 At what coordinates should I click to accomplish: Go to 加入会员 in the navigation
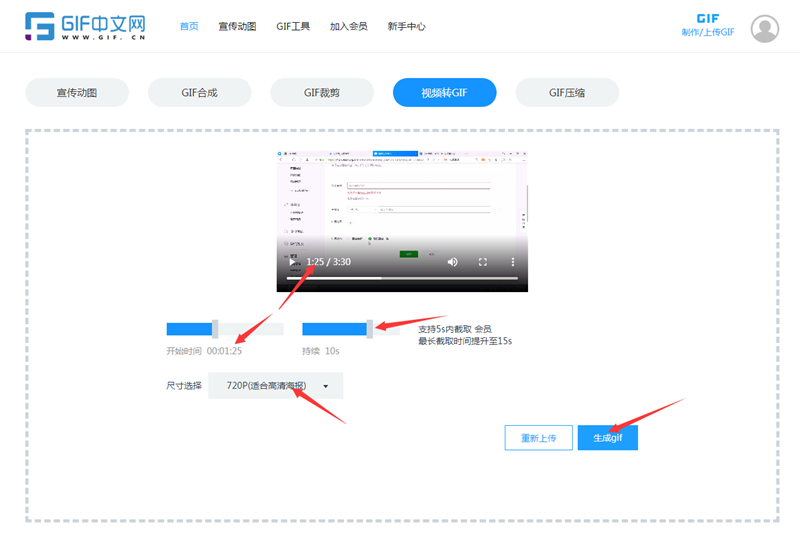[348, 26]
